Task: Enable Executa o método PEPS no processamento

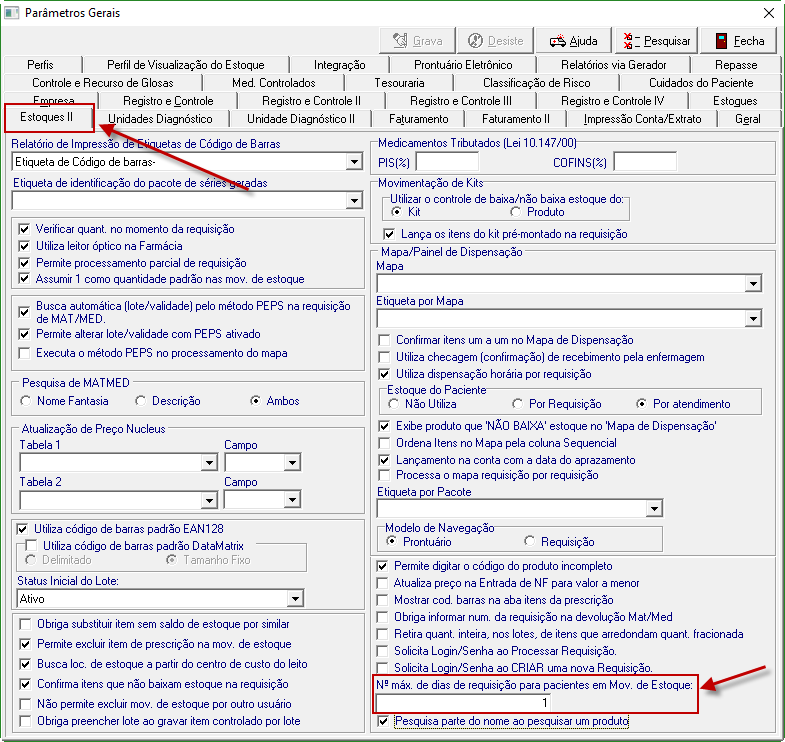Action: click(x=24, y=353)
